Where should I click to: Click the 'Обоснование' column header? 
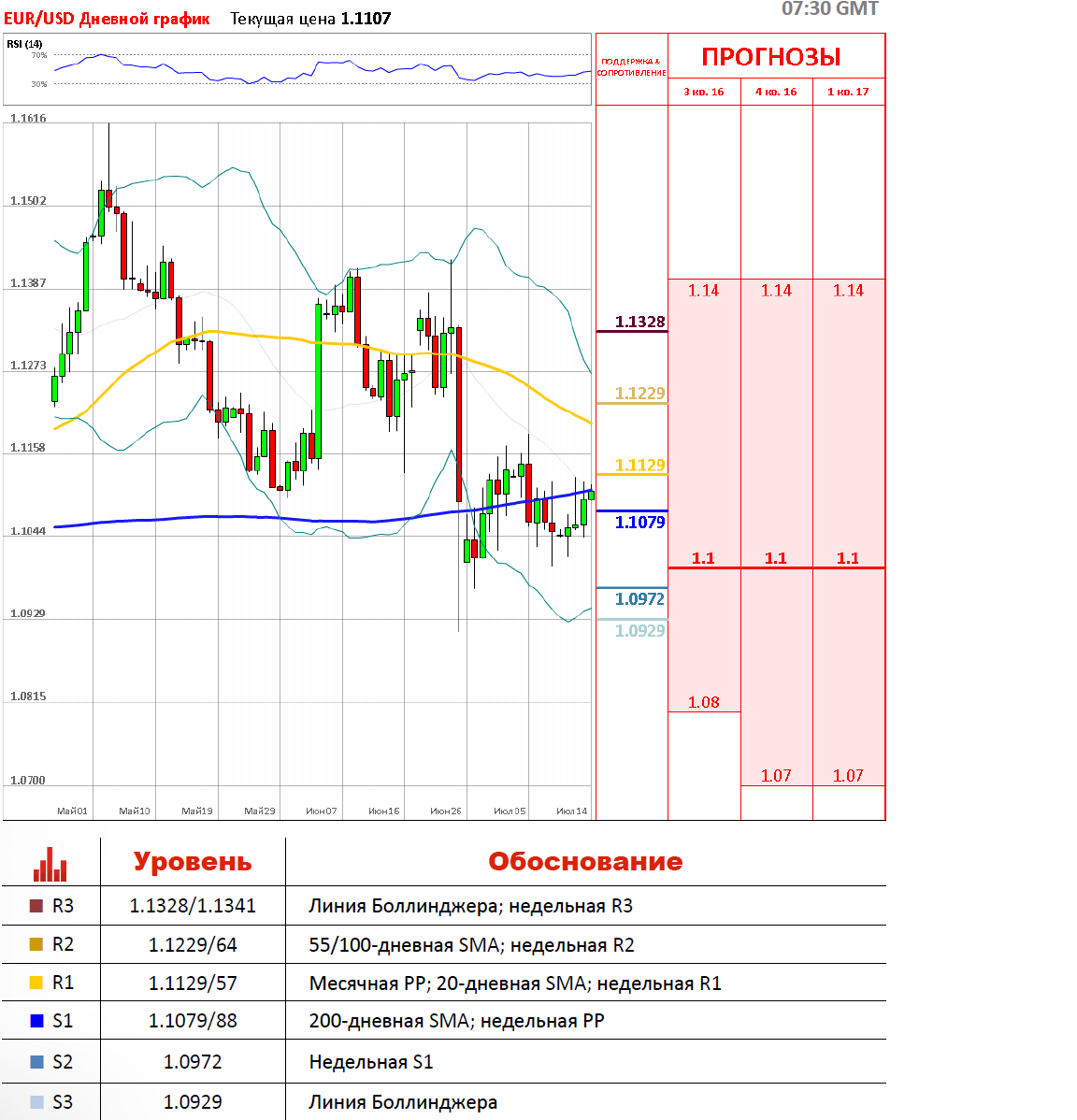click(585, 862)
